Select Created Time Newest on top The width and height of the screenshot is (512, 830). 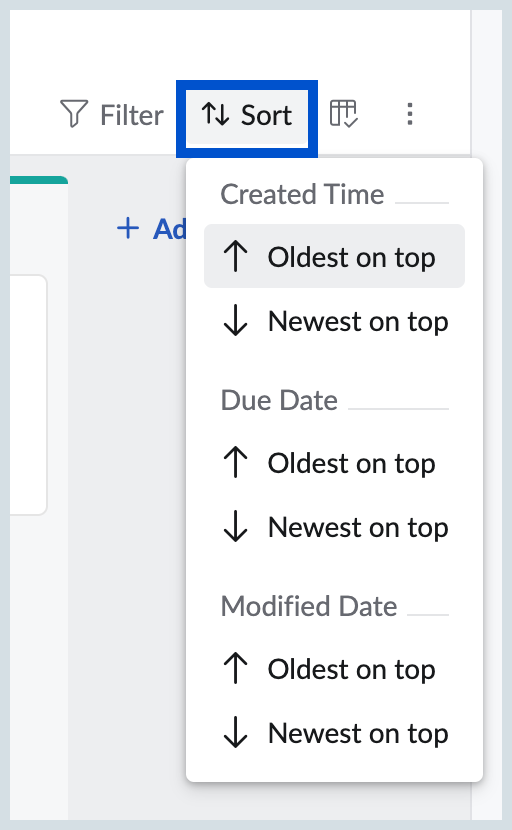click(x=334, y=321)
